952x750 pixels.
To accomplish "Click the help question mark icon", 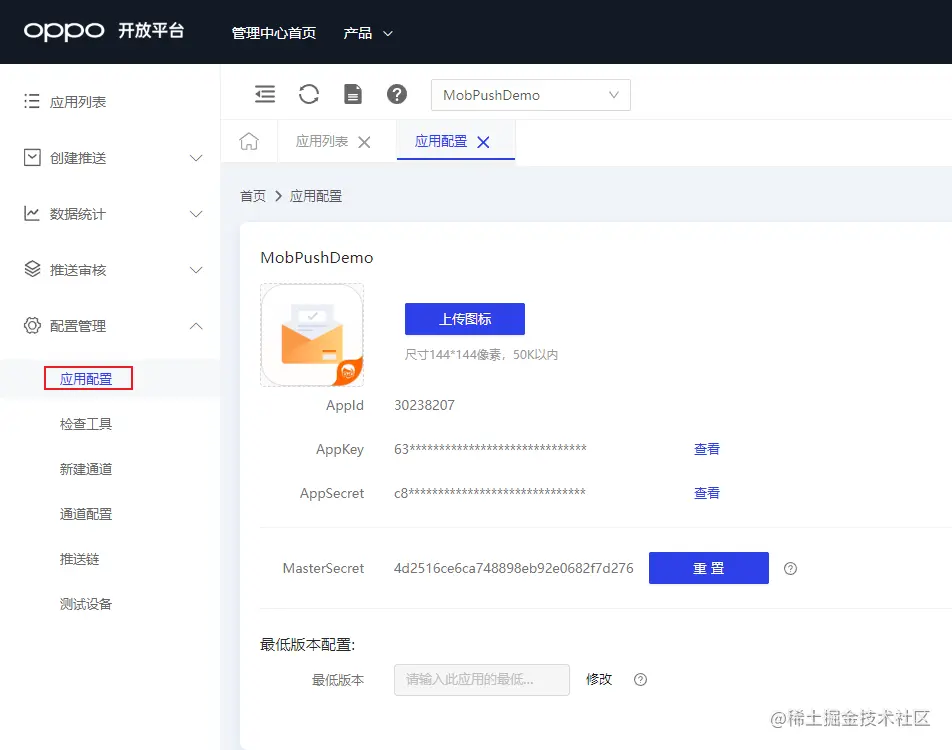I will 396,94.
